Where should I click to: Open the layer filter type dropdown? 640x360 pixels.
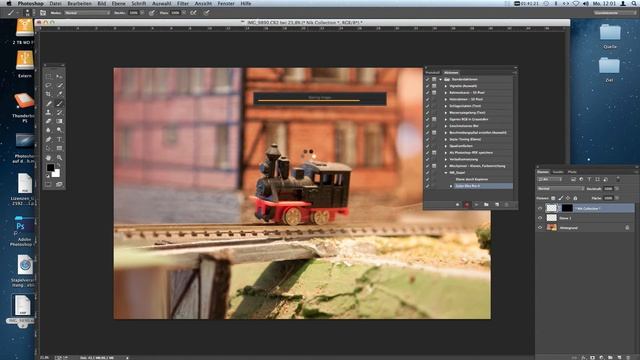tap(549, 179)
